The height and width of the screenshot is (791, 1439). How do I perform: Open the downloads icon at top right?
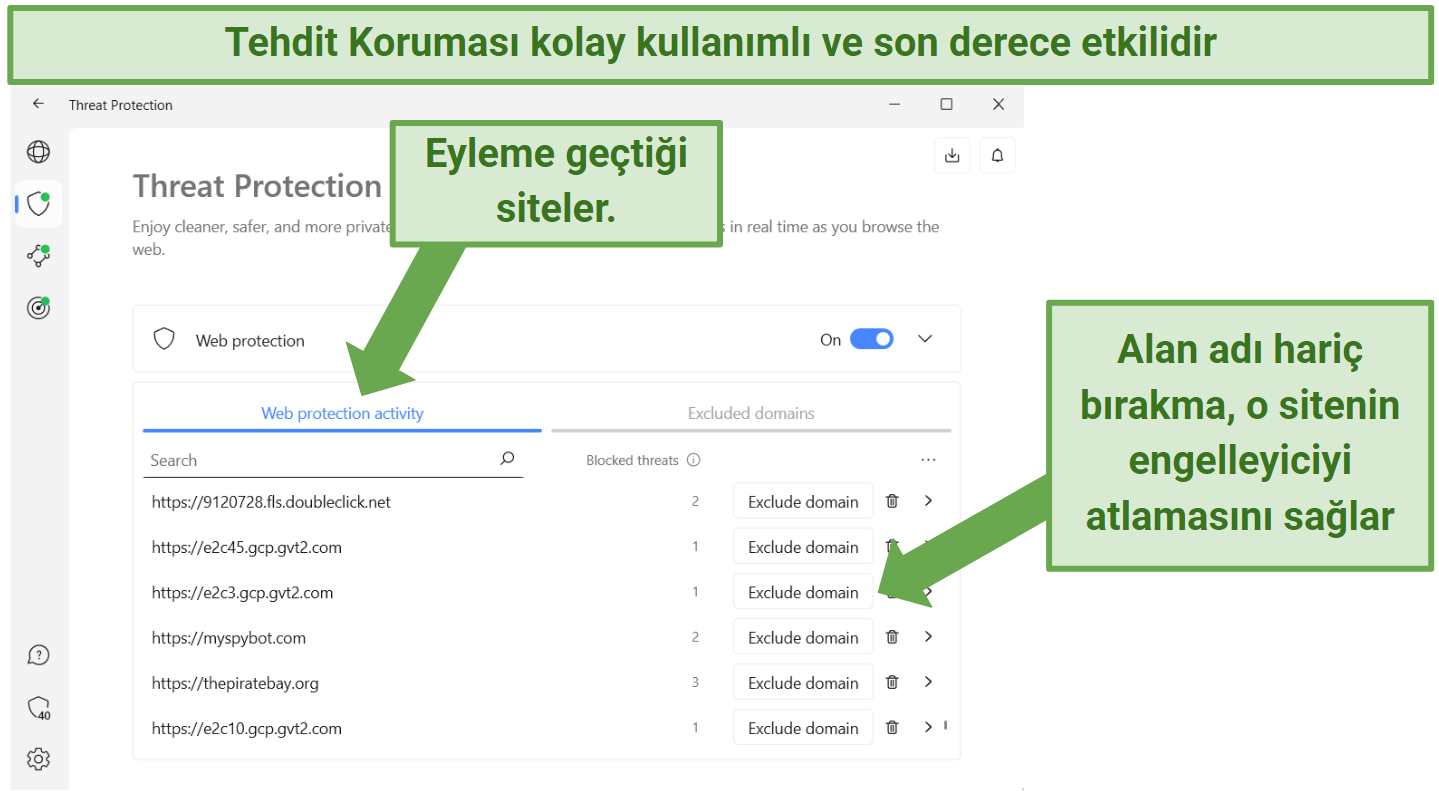click(x=951, y=155)
